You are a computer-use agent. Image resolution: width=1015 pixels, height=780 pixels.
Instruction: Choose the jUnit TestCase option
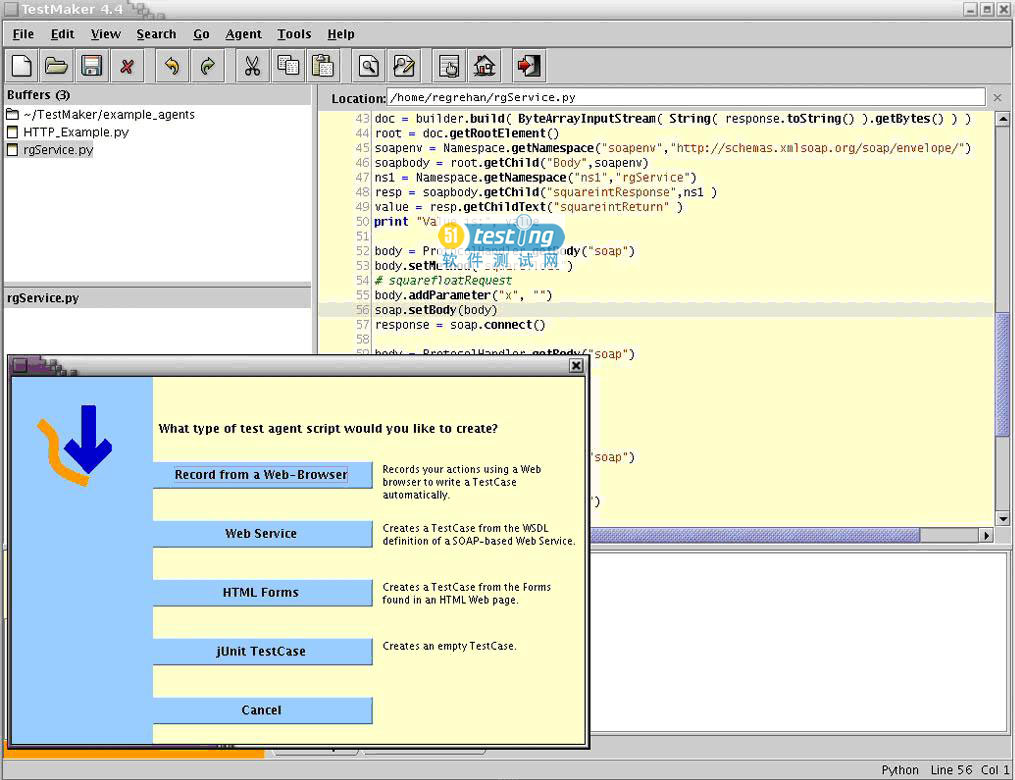(263, 651)
